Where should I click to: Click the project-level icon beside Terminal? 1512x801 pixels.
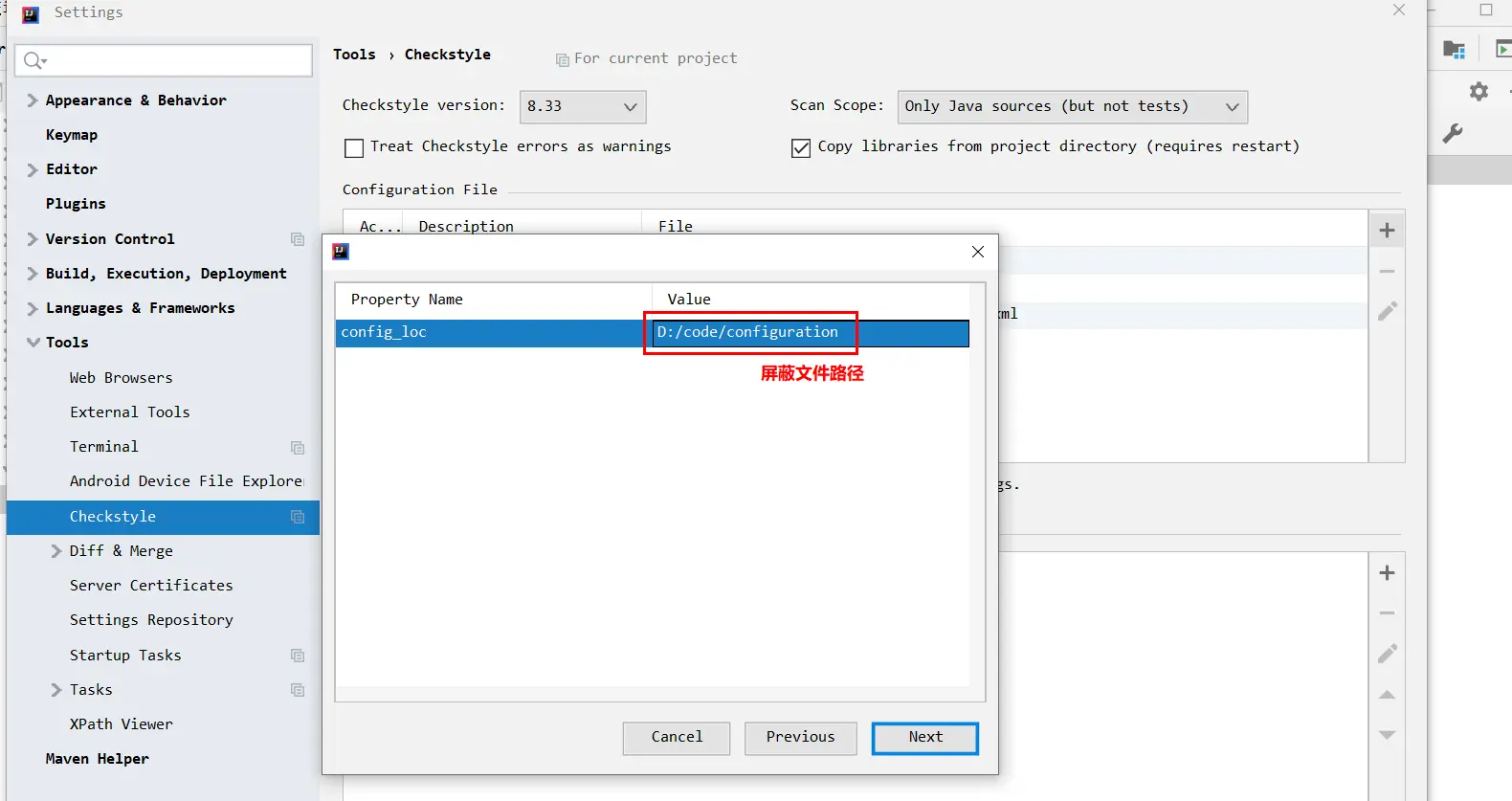coord(298,448)
